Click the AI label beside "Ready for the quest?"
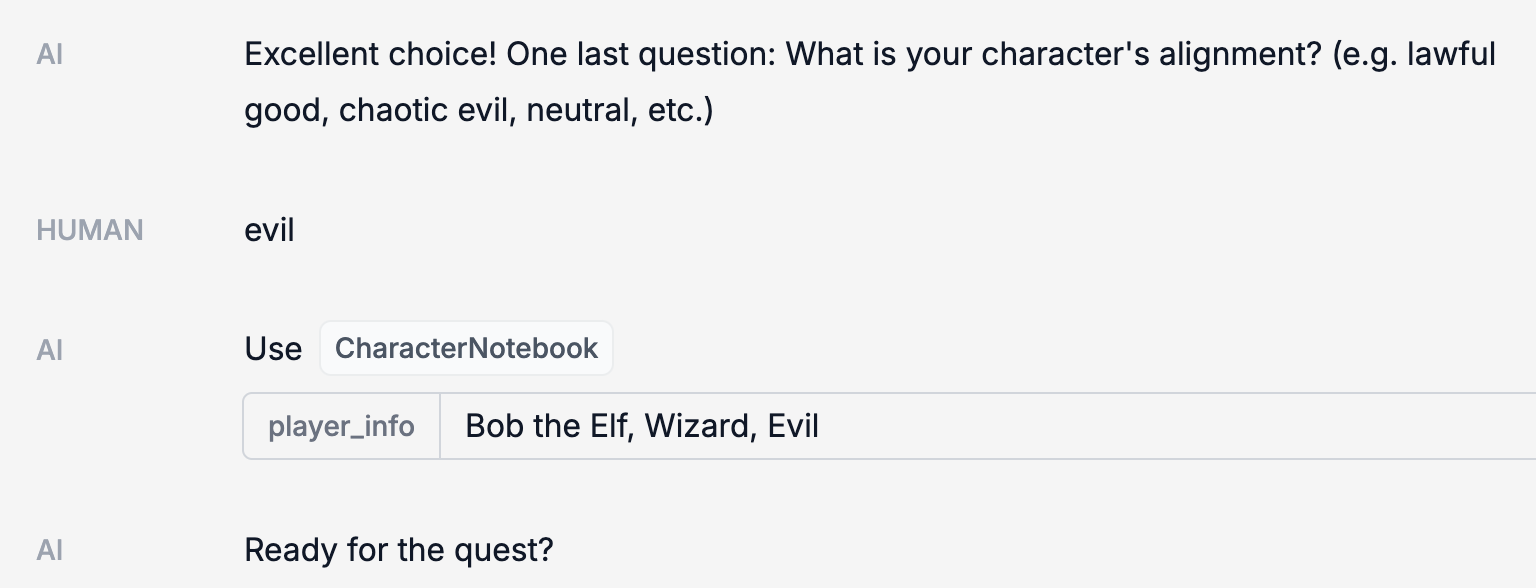The width and height of the screenshot is (1536, 588). 50,550
